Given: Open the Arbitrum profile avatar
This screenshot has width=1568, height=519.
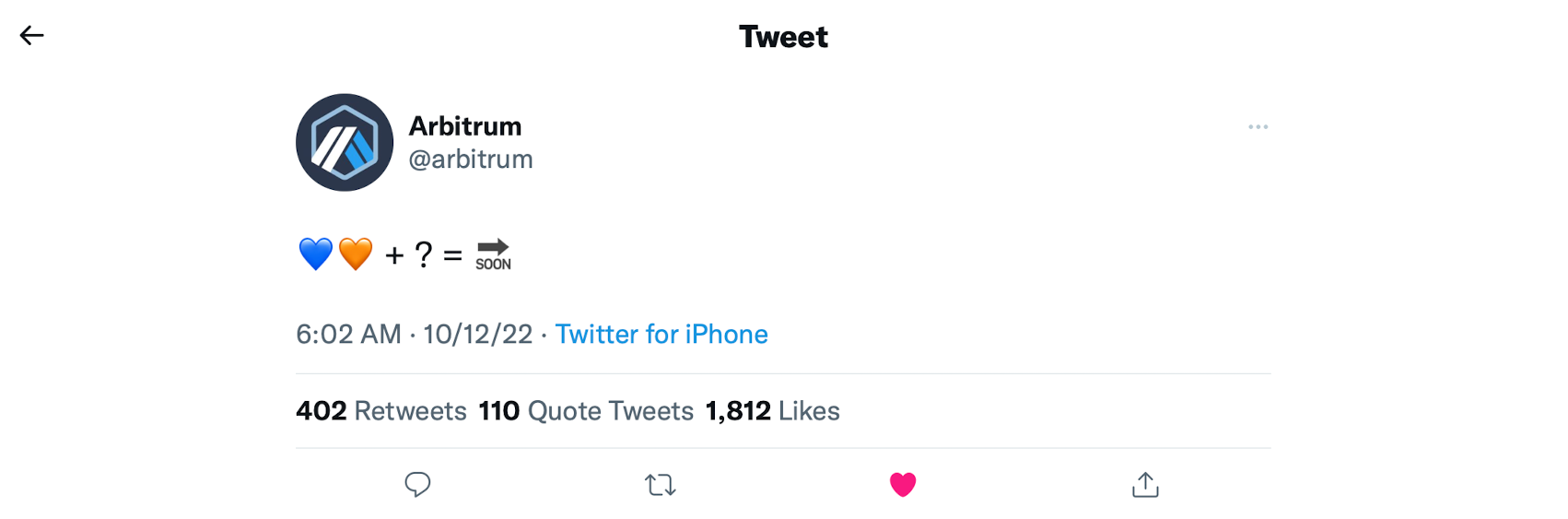Looking at the screenshot, I should pos(345,142).
